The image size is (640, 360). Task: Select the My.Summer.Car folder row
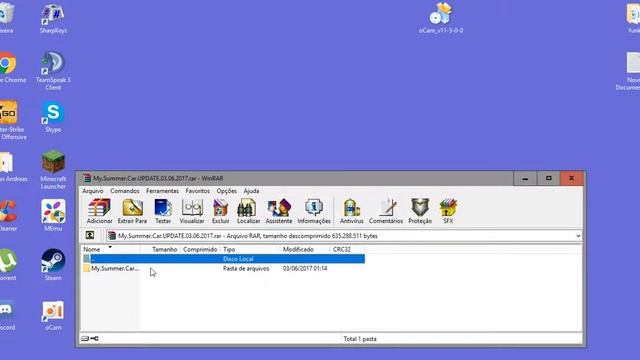click(223, 268)
